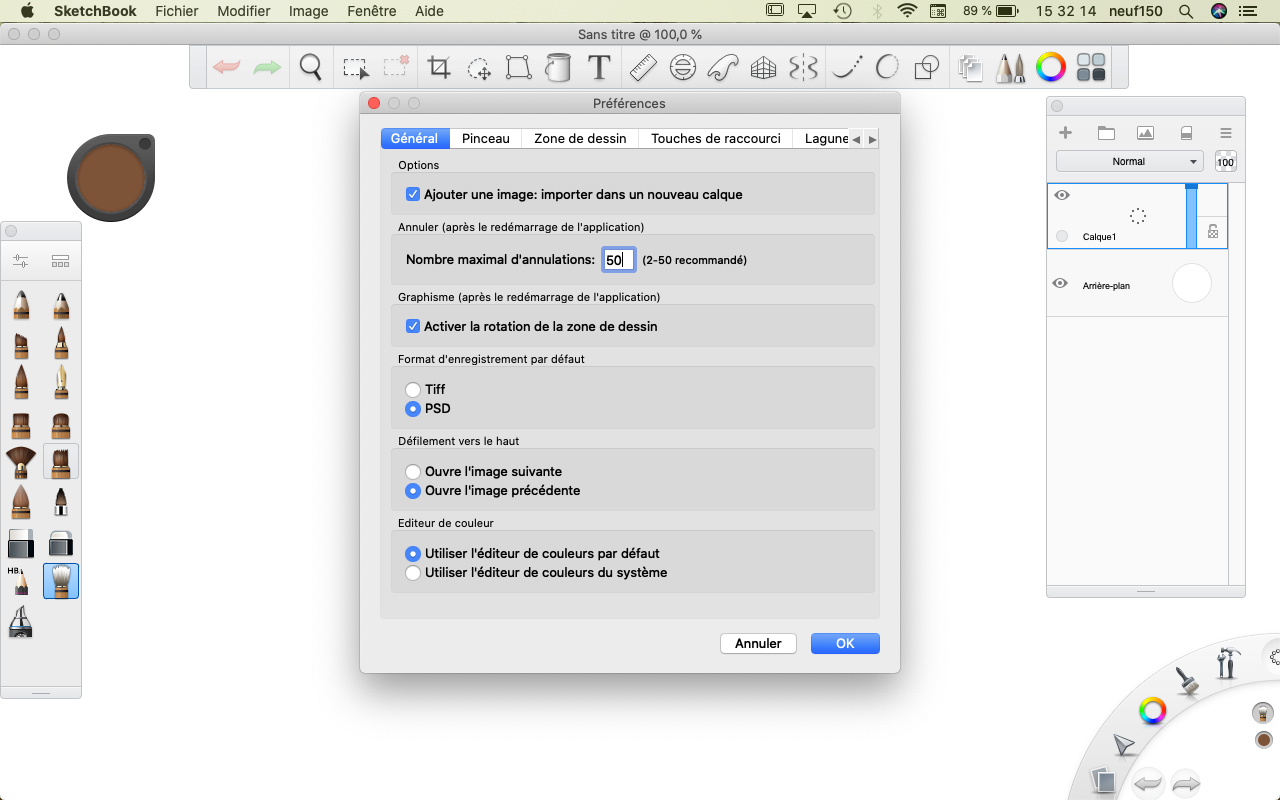Viewport: 1280px width, 800px height.
Task: Switch to the Pinceau tab
Action: coord(485,139)
